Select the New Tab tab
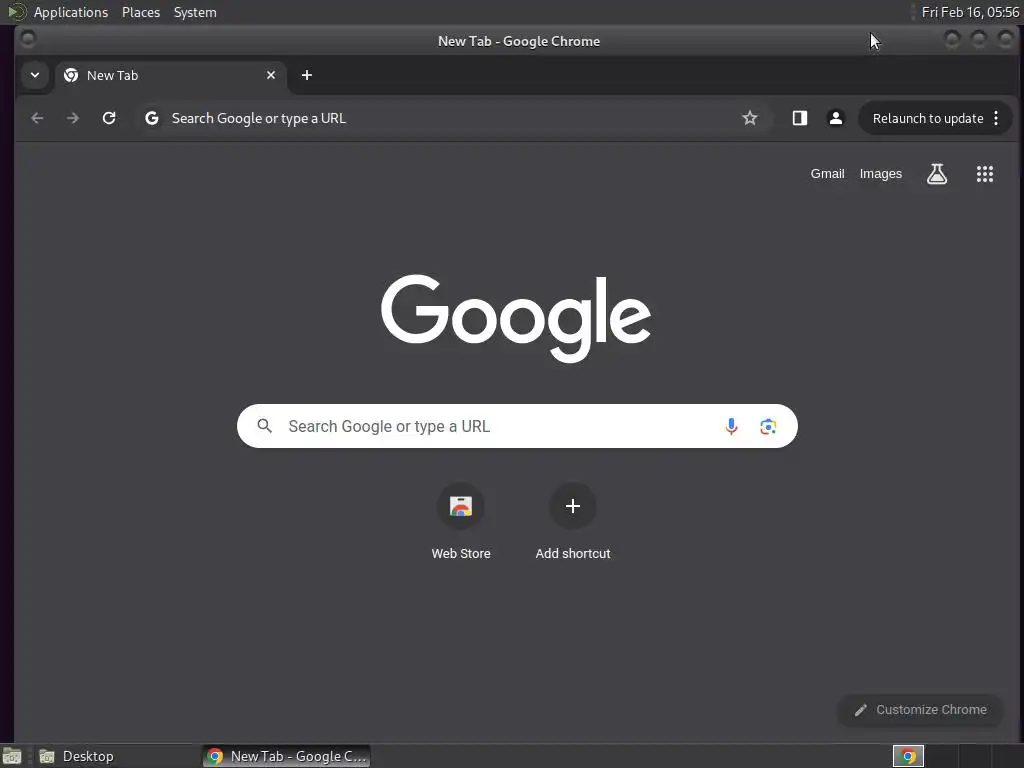Viewport: 1024px width, 768px height. 170,75
